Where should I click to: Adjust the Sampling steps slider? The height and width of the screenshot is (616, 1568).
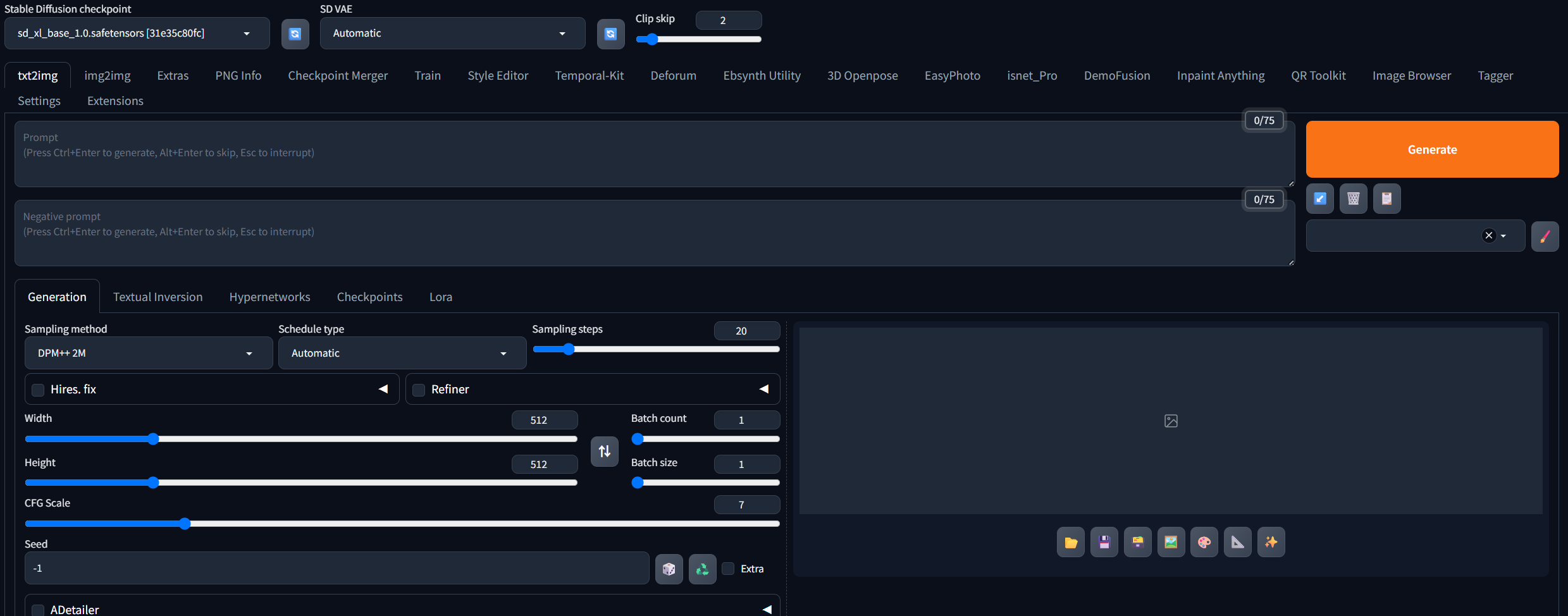coord(657,349)
